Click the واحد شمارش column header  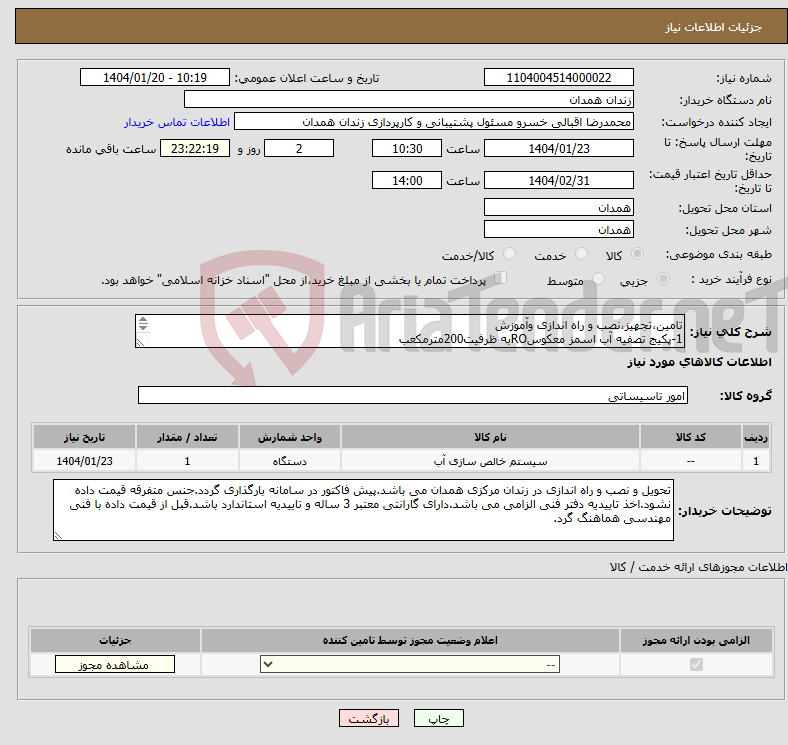[289, 437]
